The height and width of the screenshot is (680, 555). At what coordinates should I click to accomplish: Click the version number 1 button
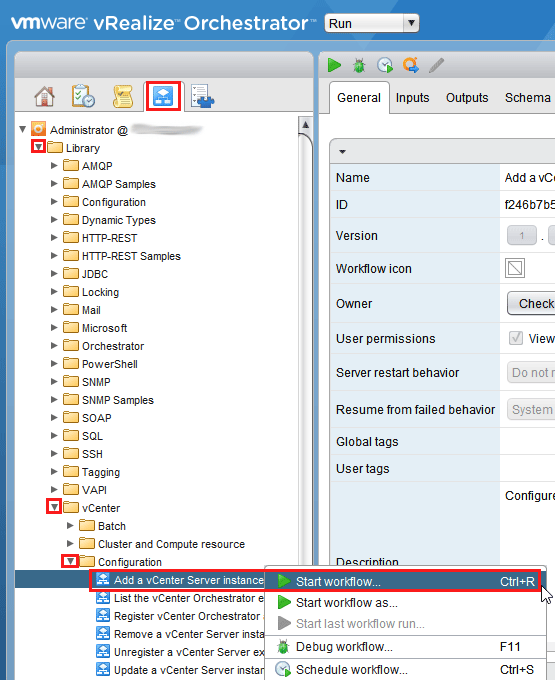522,235
